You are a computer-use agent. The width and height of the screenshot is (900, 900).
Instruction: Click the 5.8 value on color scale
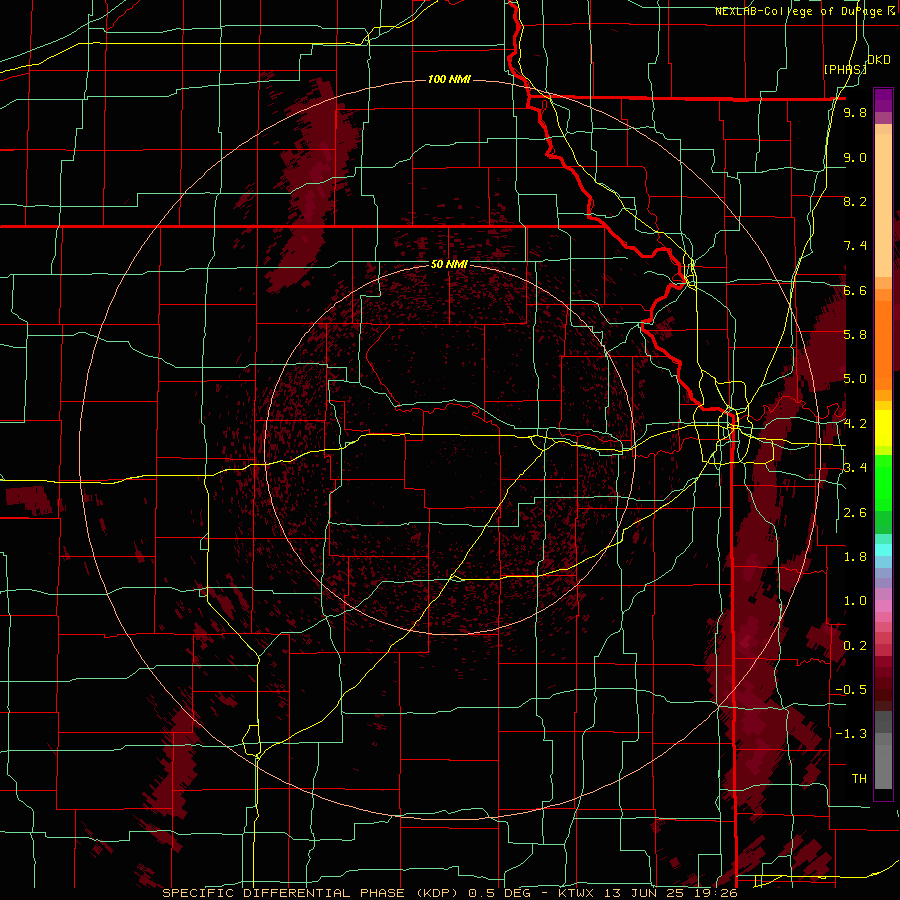pyautogui.click(x=855, y=335)
